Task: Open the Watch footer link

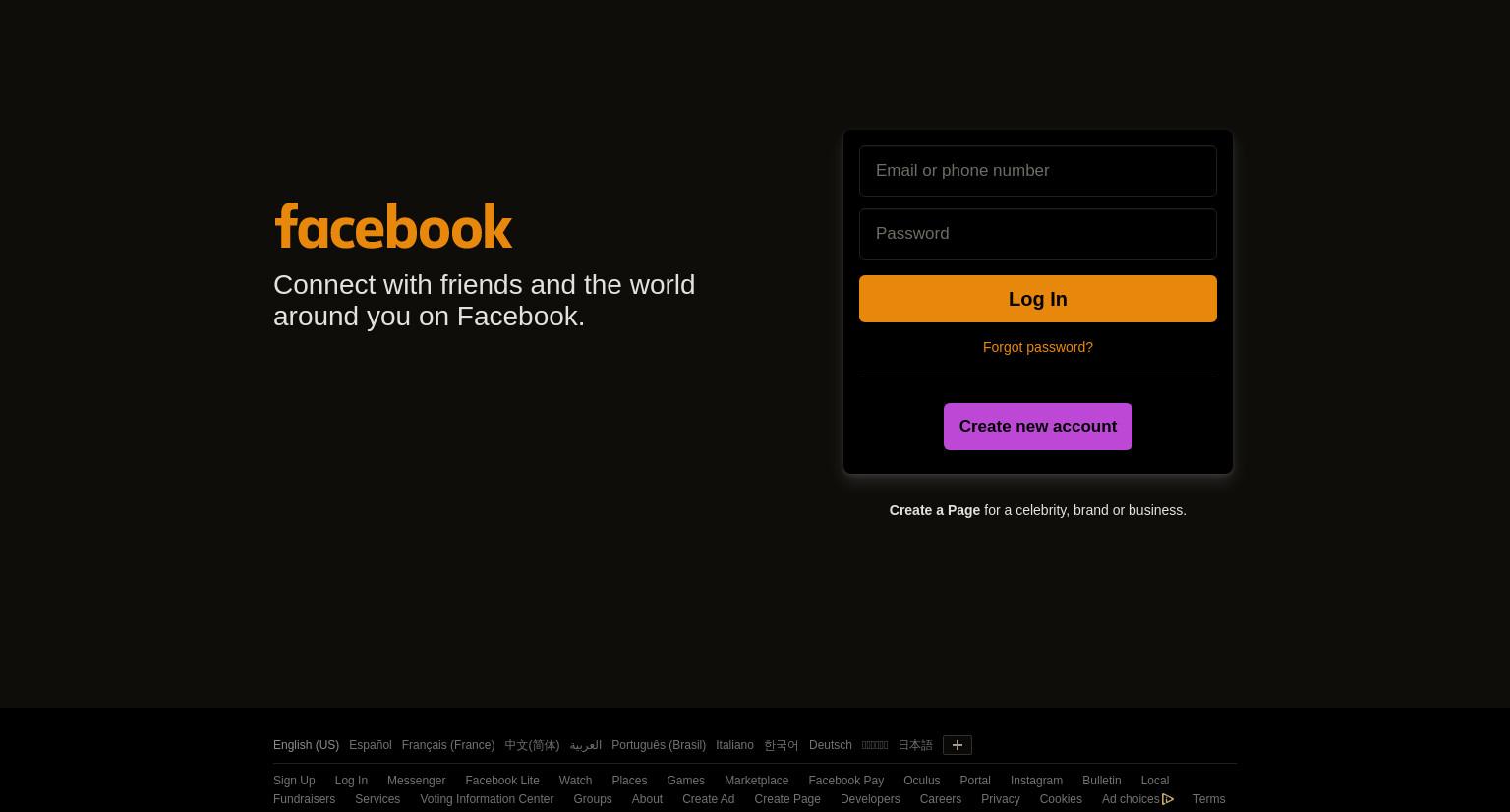Action: point(575,781)
